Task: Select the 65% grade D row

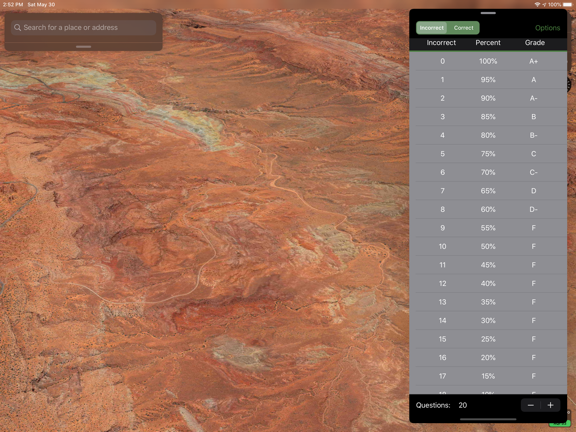Action: (x=488, y=191)
